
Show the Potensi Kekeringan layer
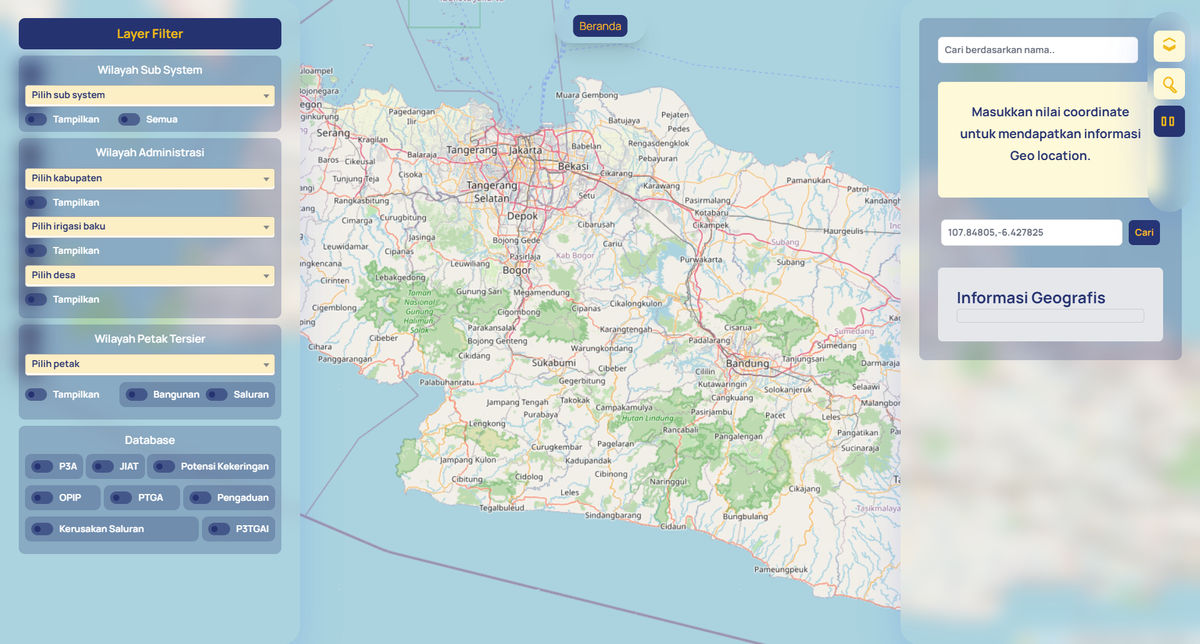coord(164,466)
